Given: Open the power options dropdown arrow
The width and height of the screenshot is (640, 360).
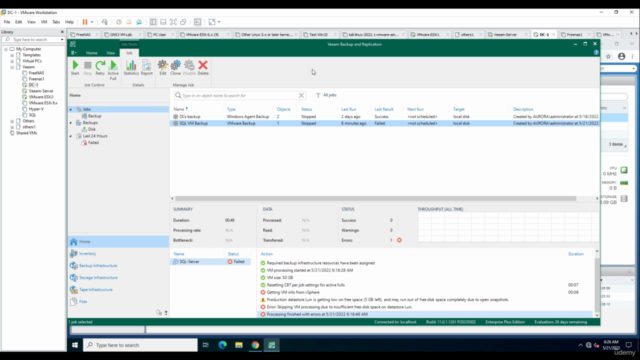Looking at the screenshot, I should pos(92,22).
